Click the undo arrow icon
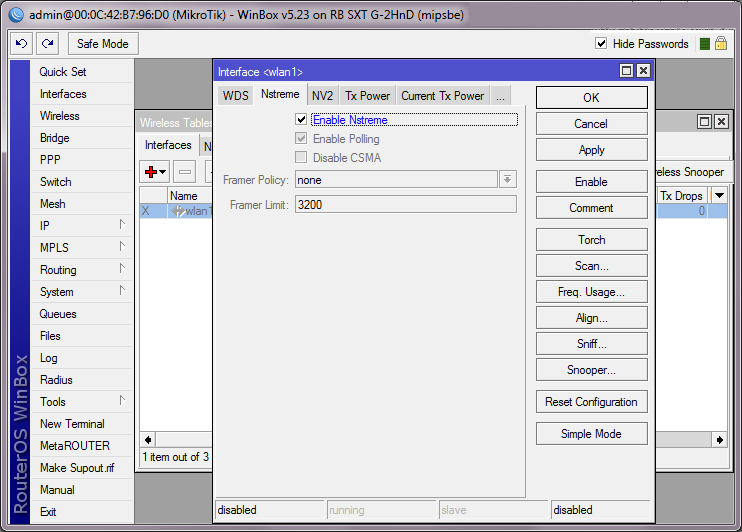This screenshot has height=532, width=742. tap(21, 44)
